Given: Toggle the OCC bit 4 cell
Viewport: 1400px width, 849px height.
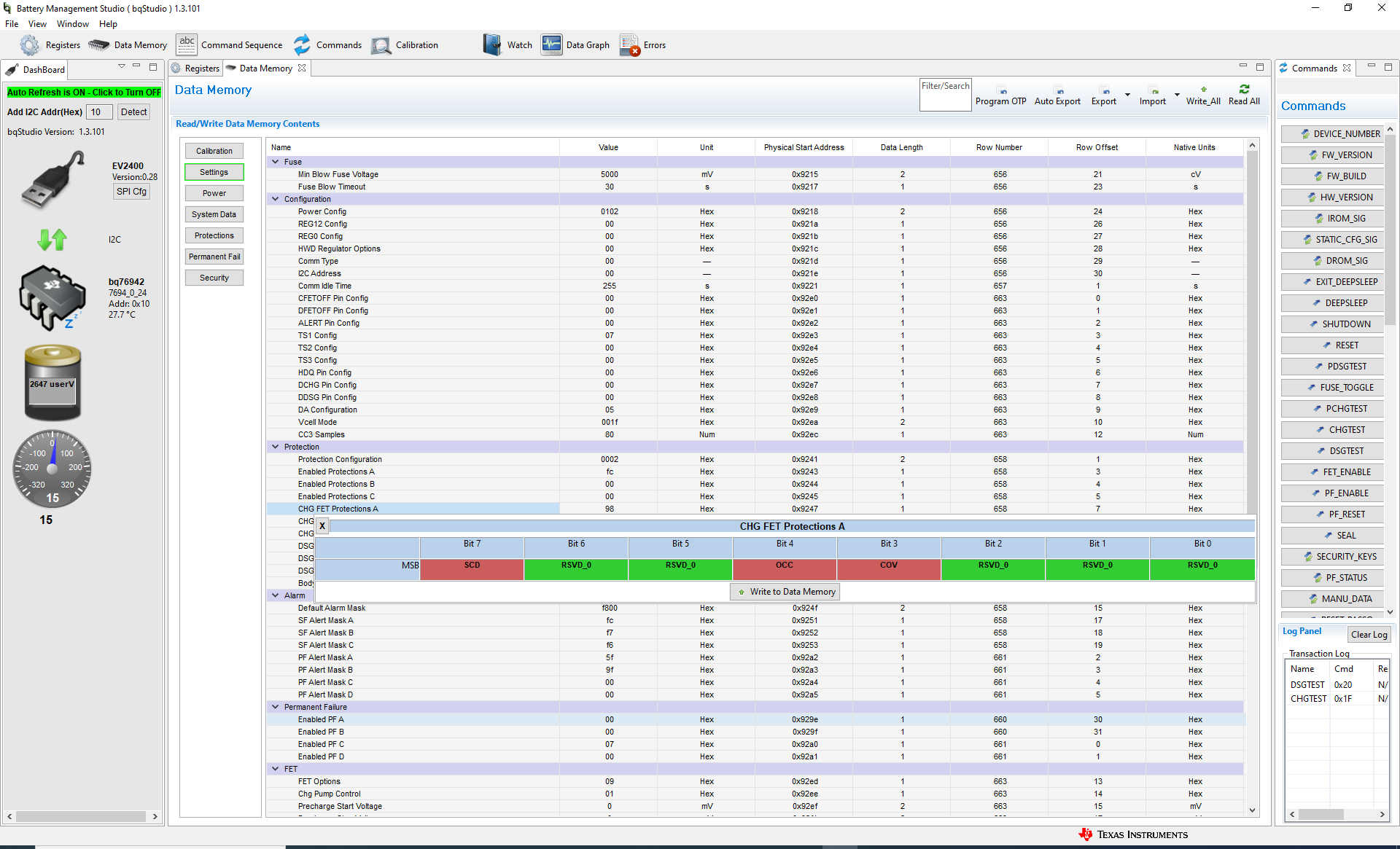Looking at the screenshot, I should (x=785, y=569).
